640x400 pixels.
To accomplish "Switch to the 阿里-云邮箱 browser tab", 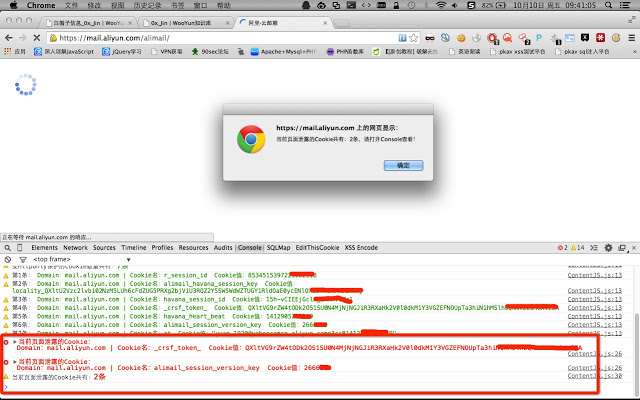I will 282,23.
